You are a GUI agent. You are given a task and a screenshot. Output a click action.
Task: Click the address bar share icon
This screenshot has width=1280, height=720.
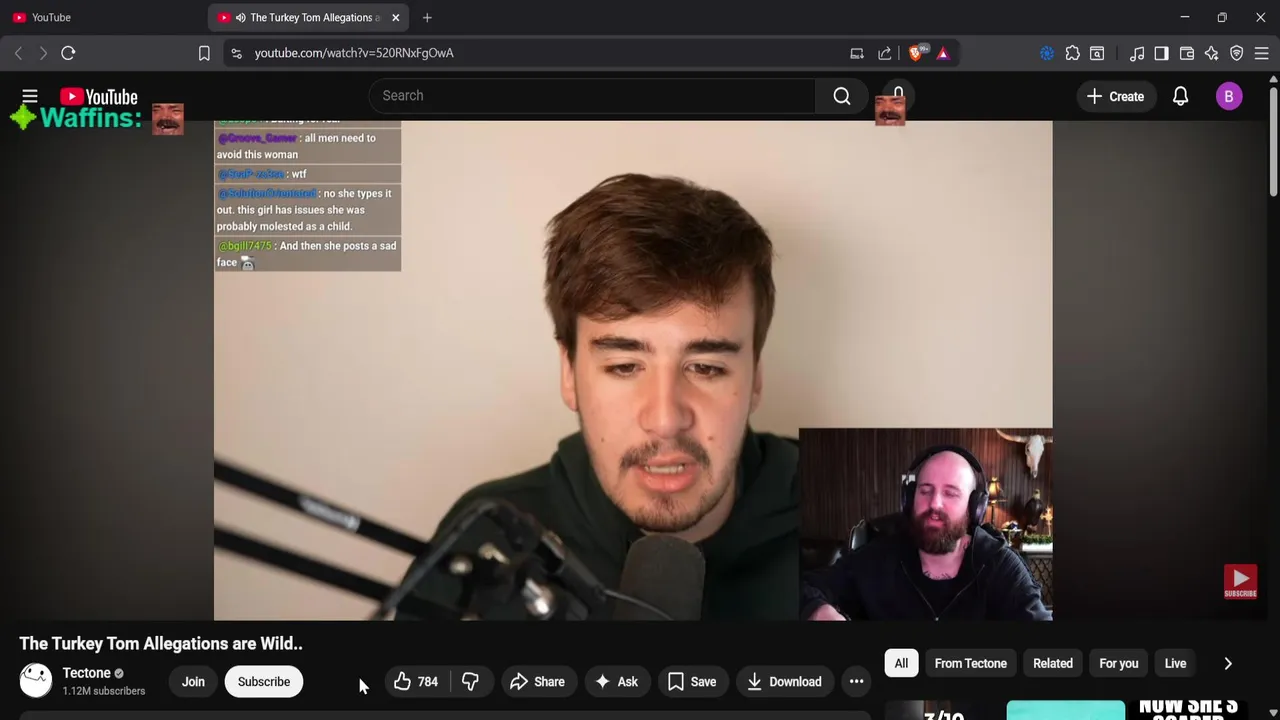pyautogui.click(x=885, y=53)
